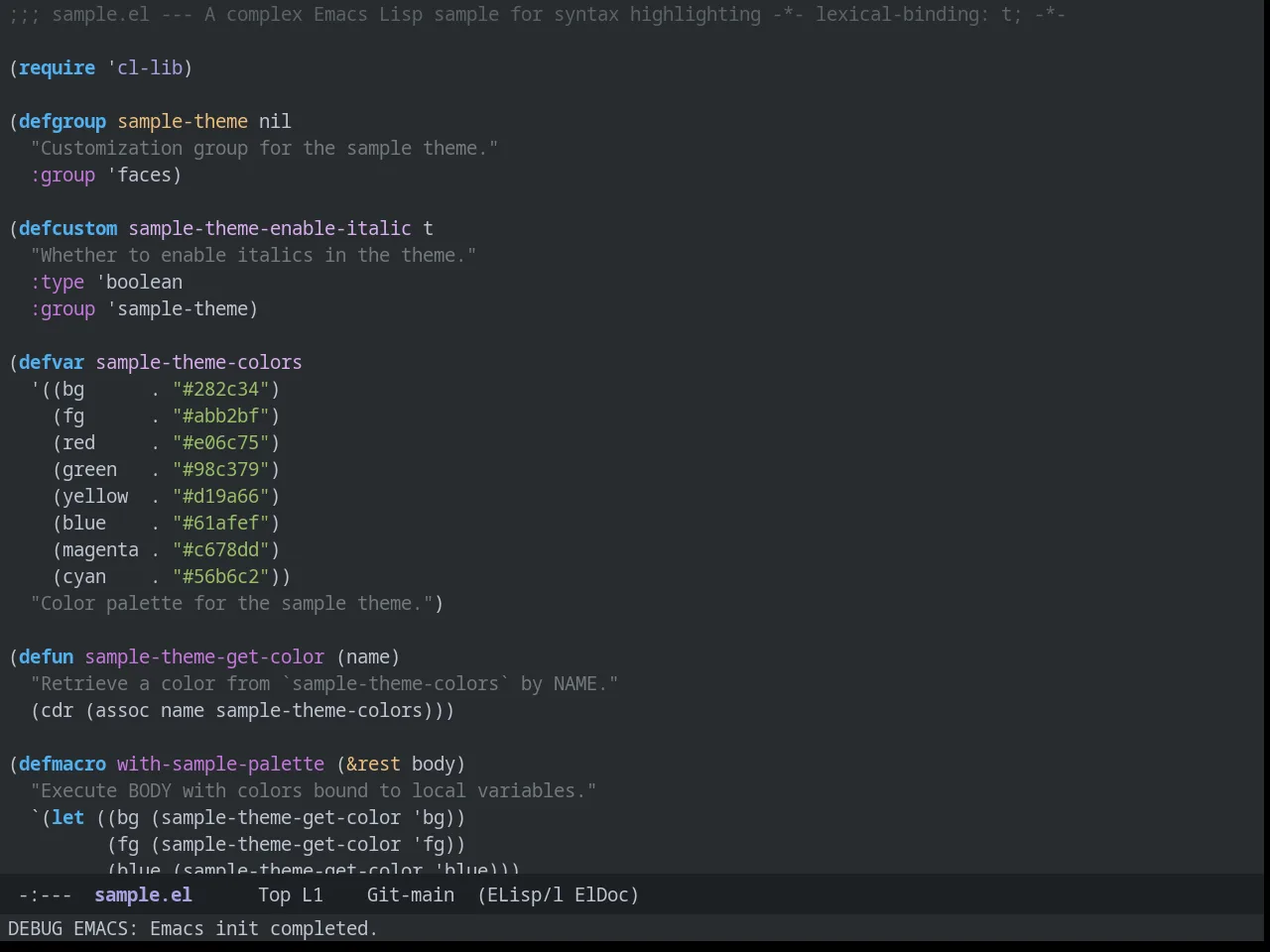Click the 'cl-lib symbol

point(145,67)
